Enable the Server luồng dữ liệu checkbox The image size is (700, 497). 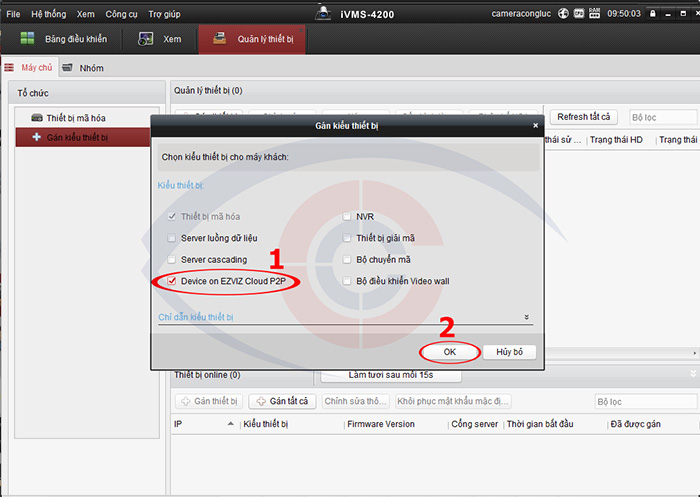tap(171, 238)
